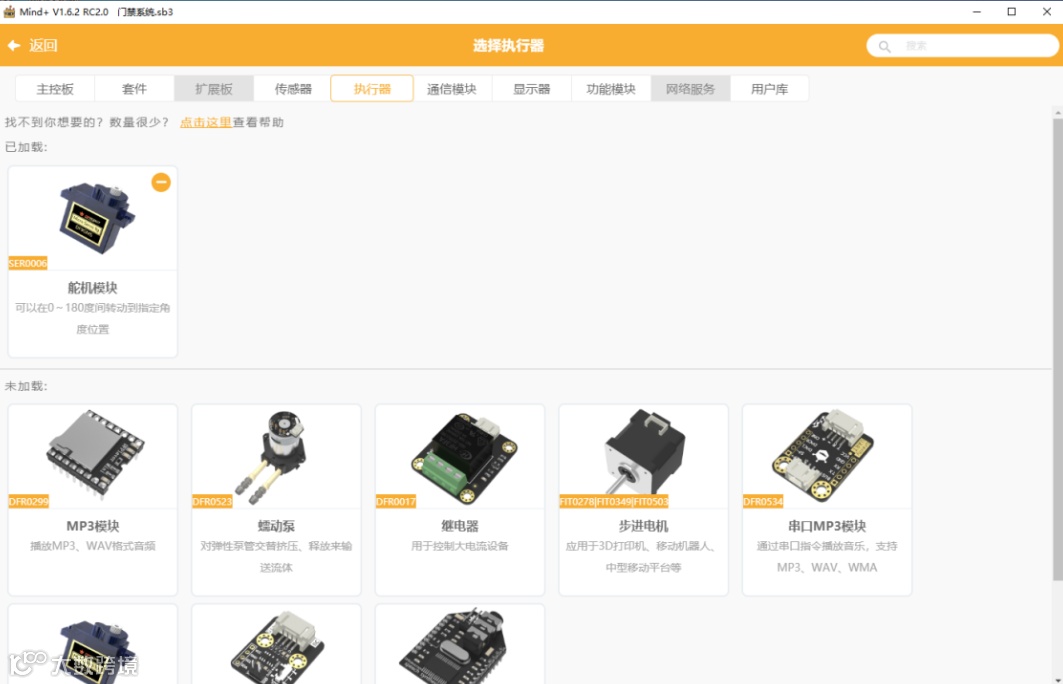Screen dimensions: 1063x684
Task: Select the 网络服务 tab
Action: point(690,89)
